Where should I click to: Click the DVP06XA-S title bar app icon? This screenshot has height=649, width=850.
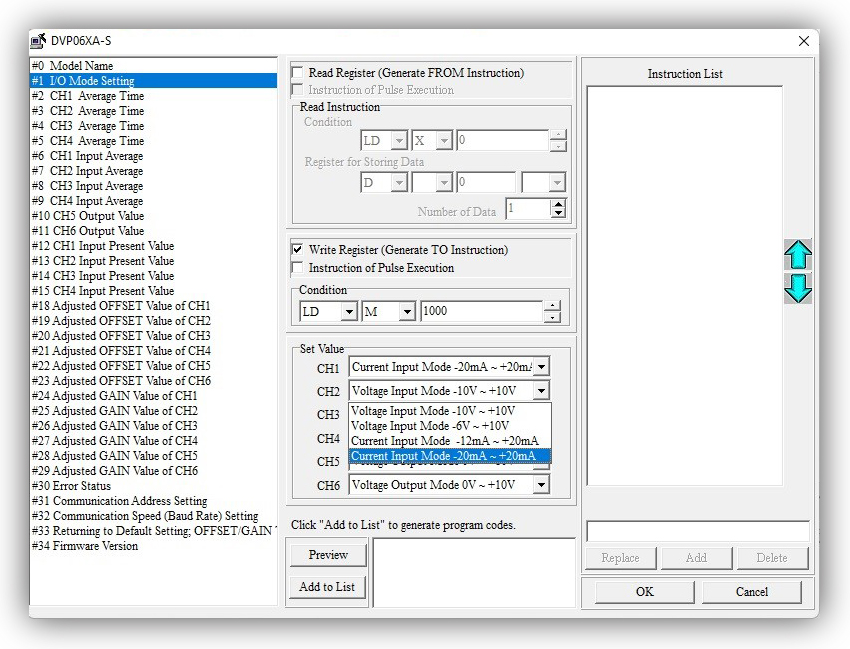[38, 41]
